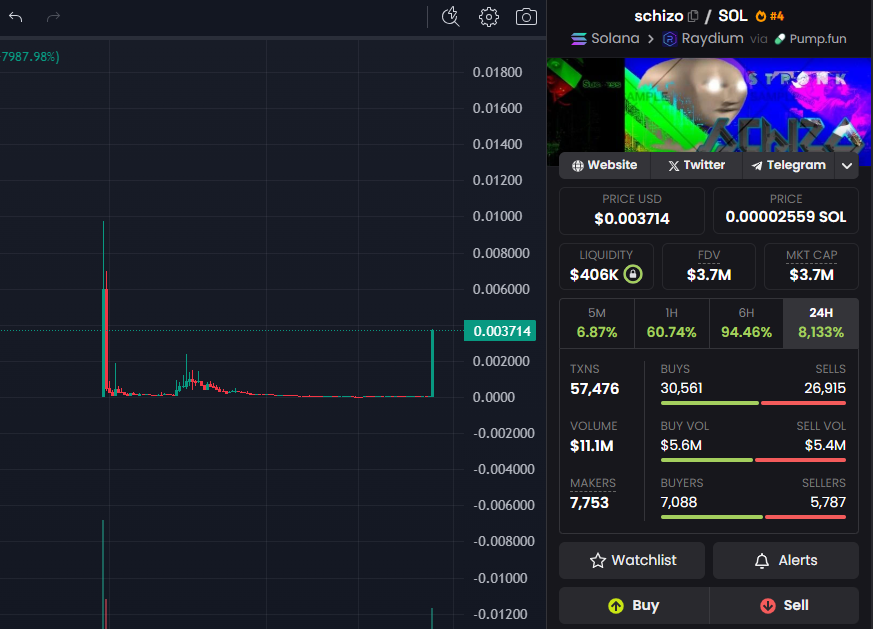Click the buy vol versus sell vol bar
The width and height of the screenshot is (873, 629).
click(753, 460)
